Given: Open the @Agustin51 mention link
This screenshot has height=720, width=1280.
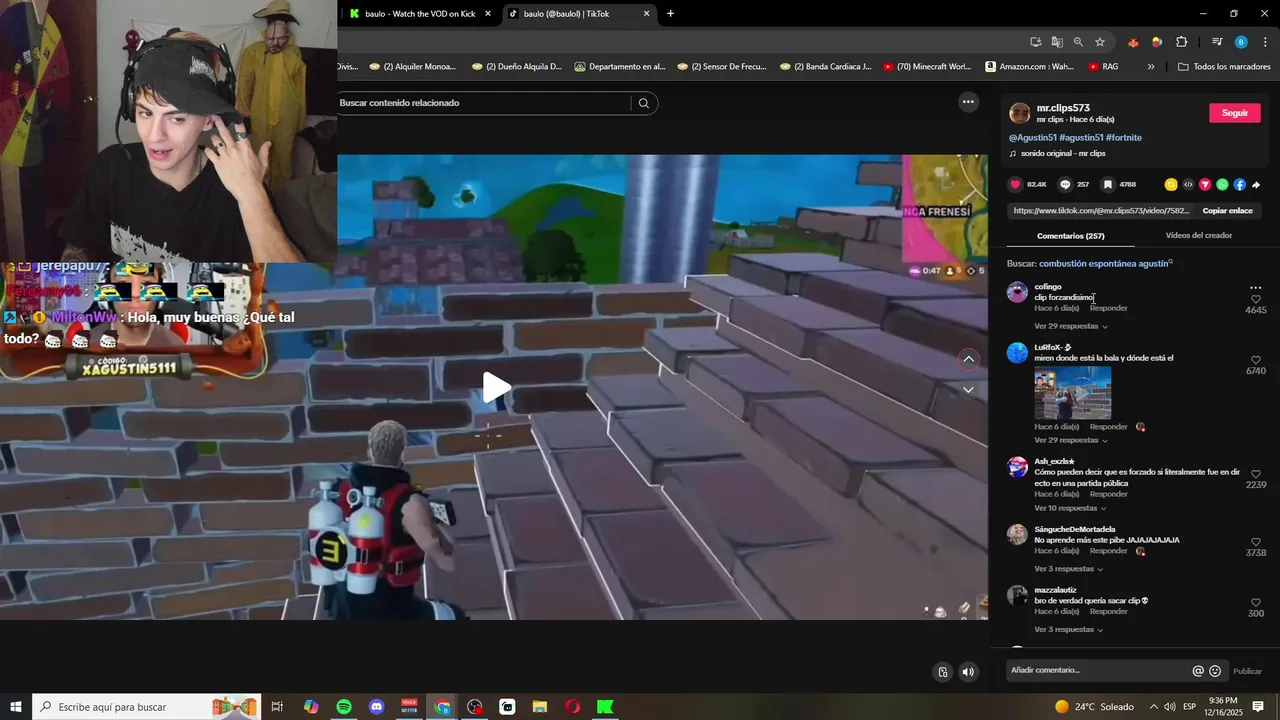Looking at the screenshot, I should tap(1032, 137).
